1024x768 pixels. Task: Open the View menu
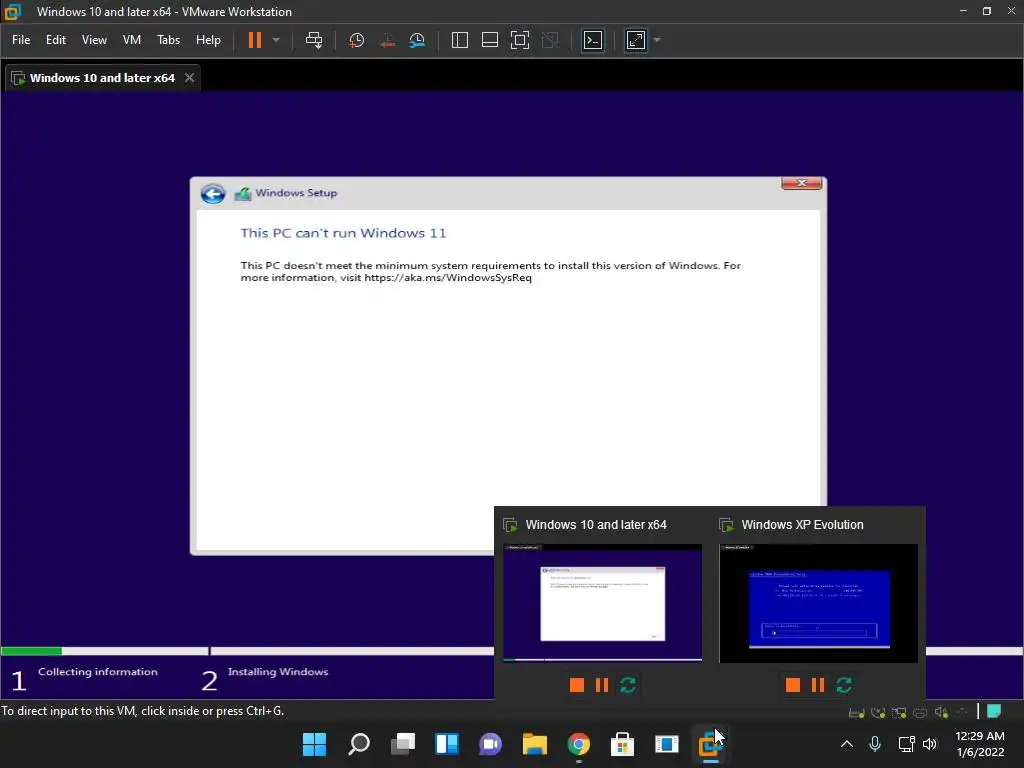click(x=94, y=40)
